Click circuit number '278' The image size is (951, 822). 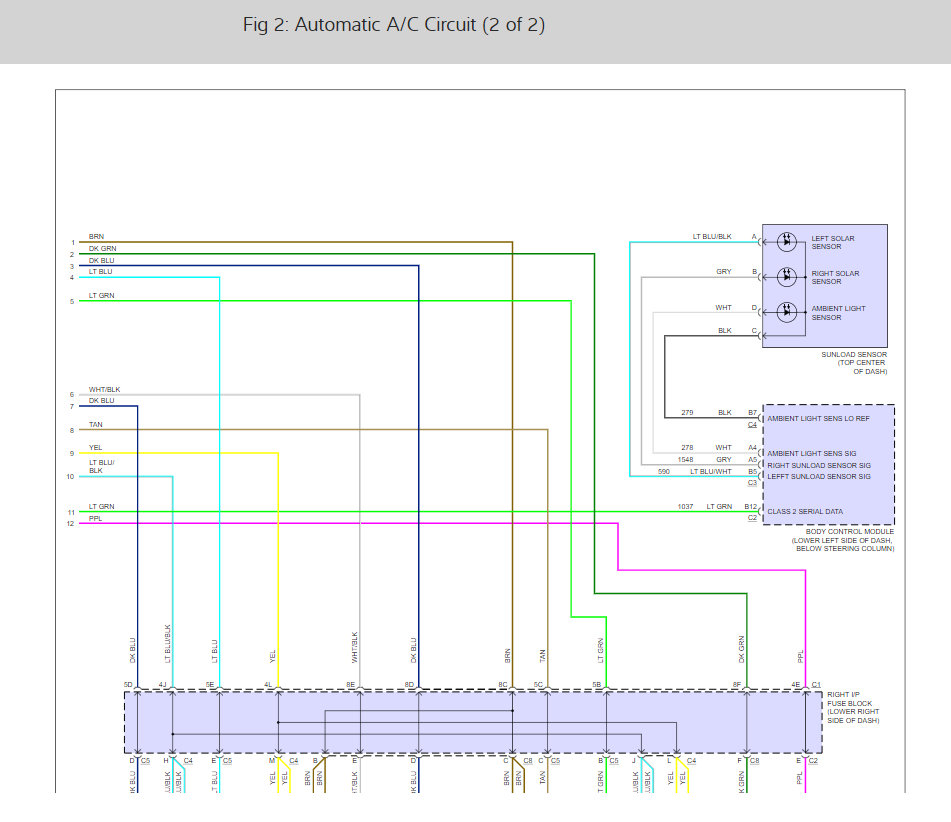click(x=687, y=448)
